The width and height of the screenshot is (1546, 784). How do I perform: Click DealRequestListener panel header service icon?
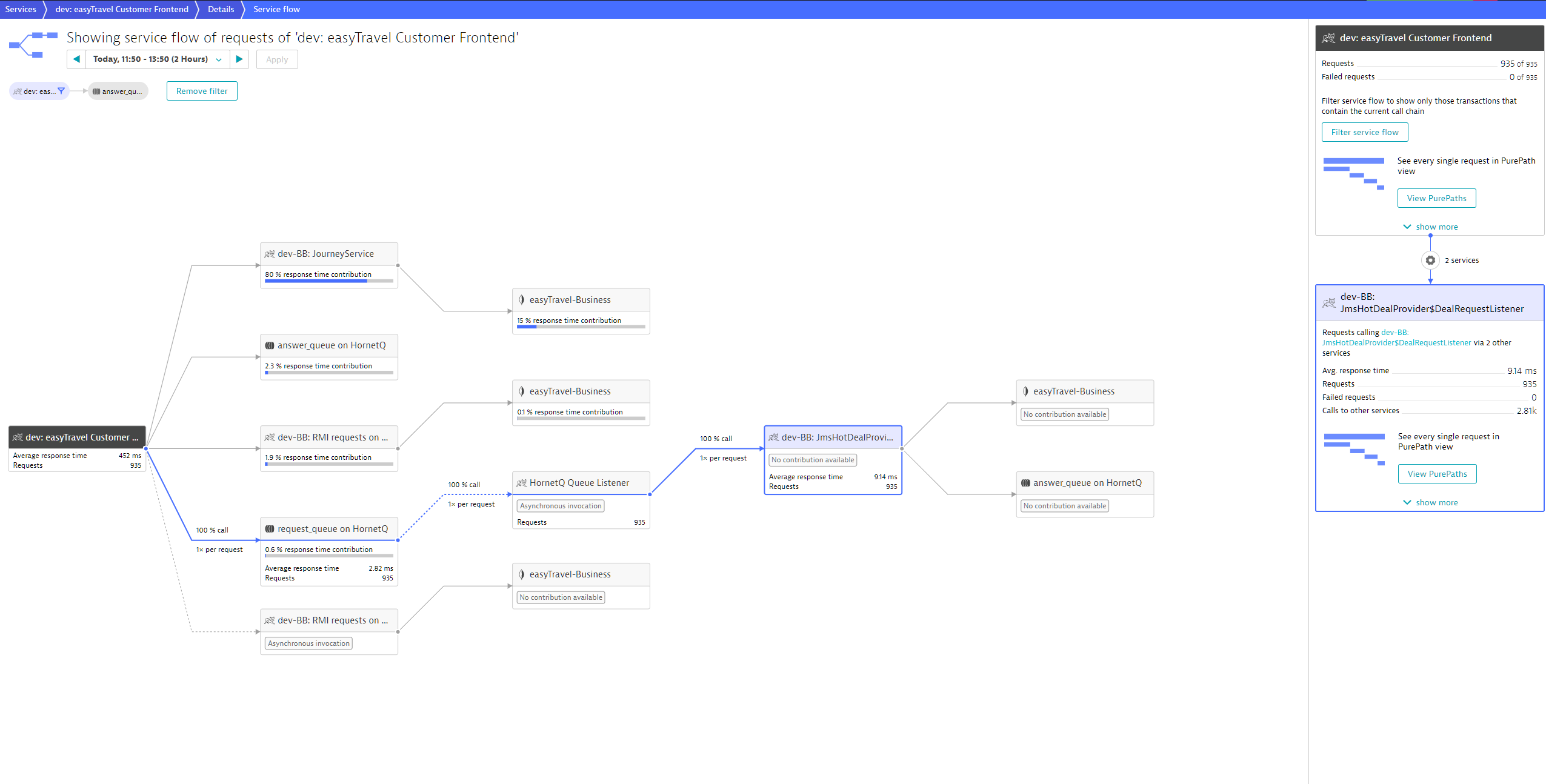(x=1329, y=303)
